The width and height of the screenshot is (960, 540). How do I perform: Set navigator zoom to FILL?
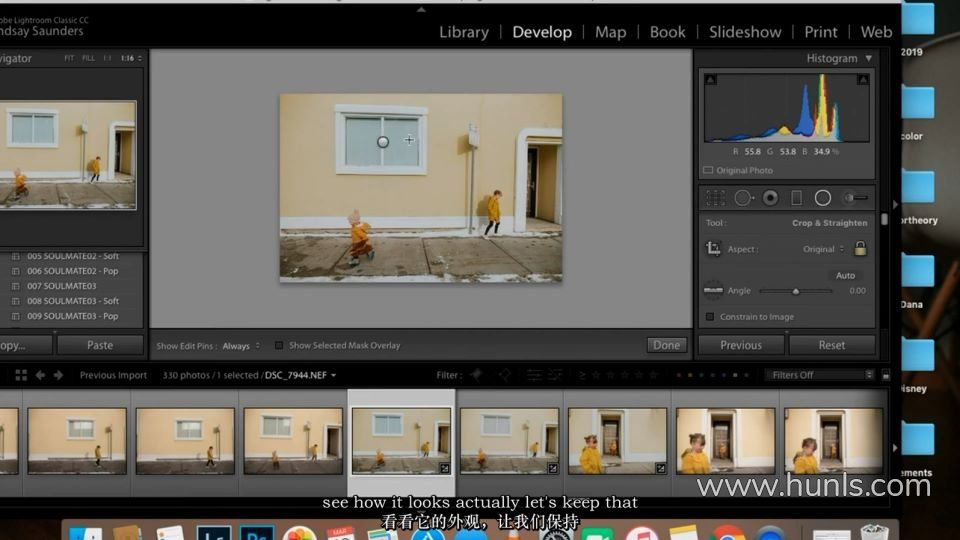pyautogui.click(x=88, y=58)
